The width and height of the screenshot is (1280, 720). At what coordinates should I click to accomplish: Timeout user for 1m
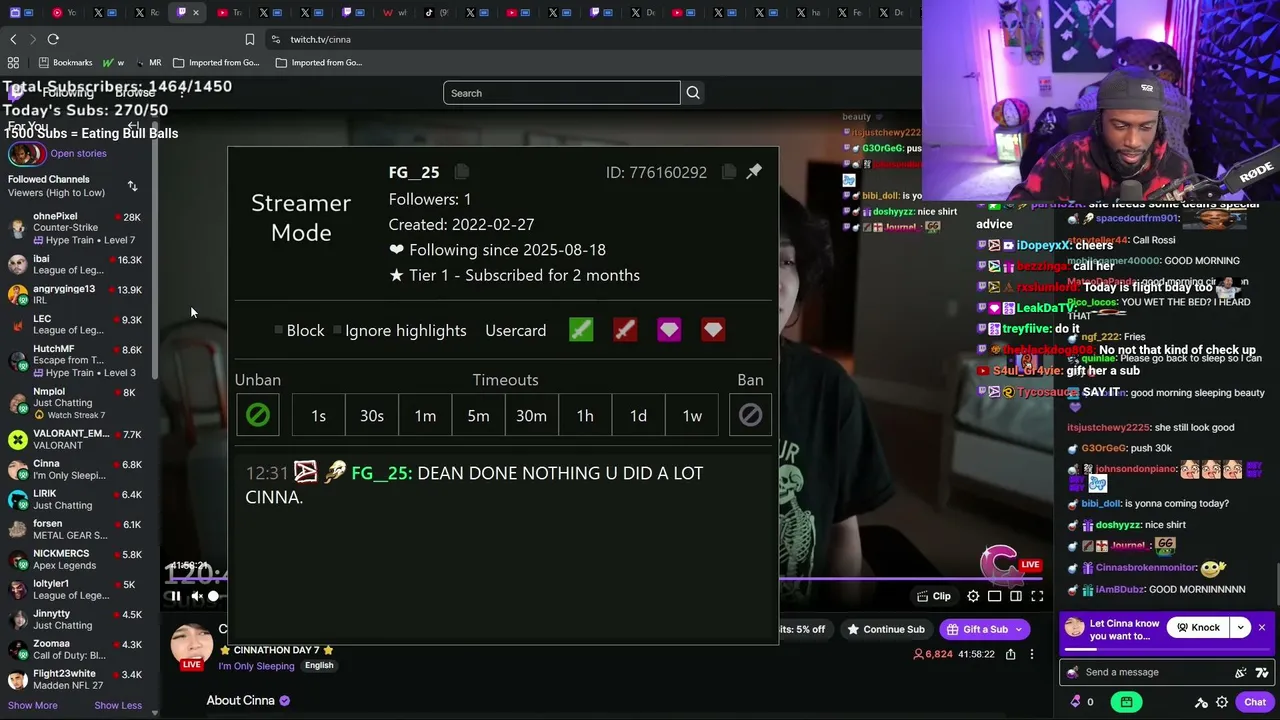pyautogui.click(x=425, y=415)
